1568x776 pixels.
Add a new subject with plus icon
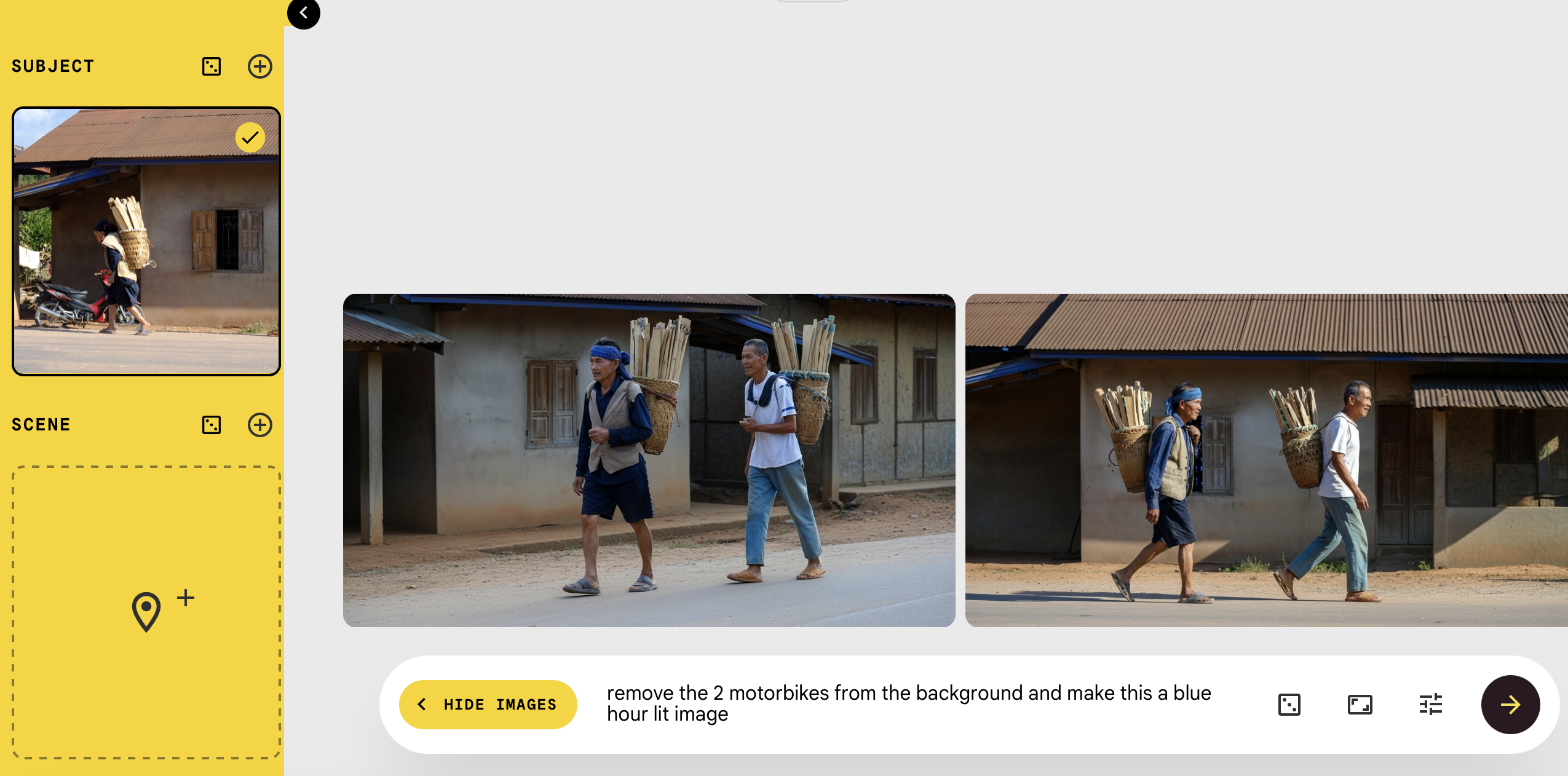260,66
